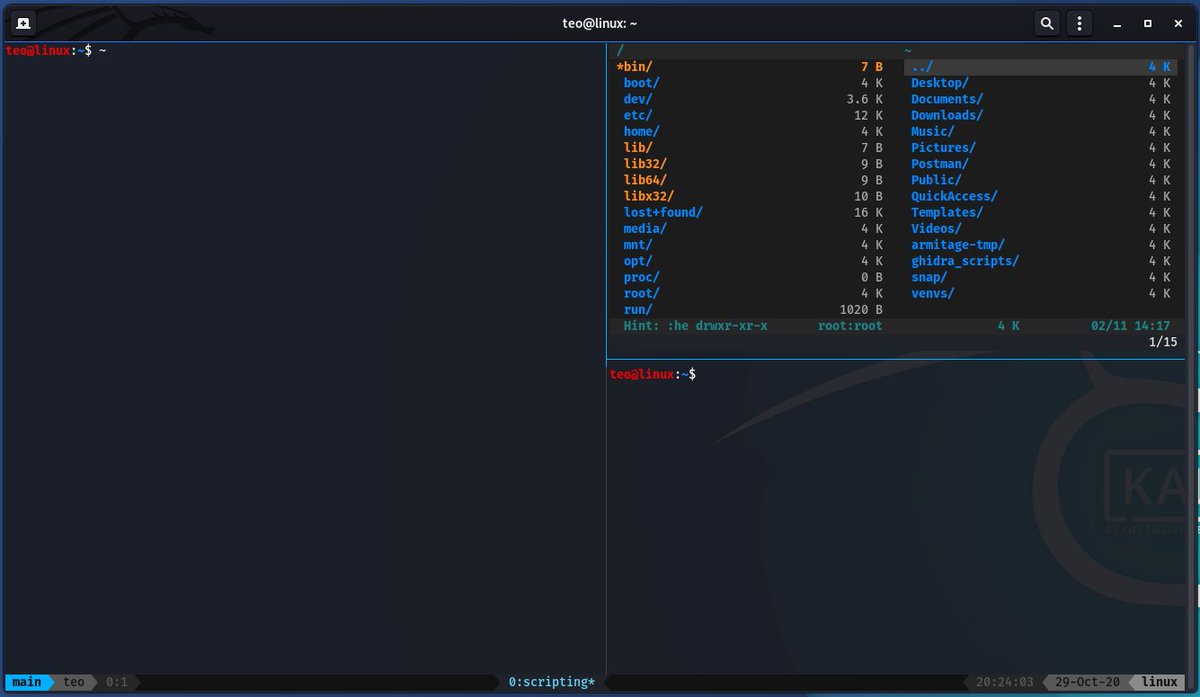Open the three-dot terminal menu
The width and height of the screenshot is (1200, 697).
(1079, 22)
